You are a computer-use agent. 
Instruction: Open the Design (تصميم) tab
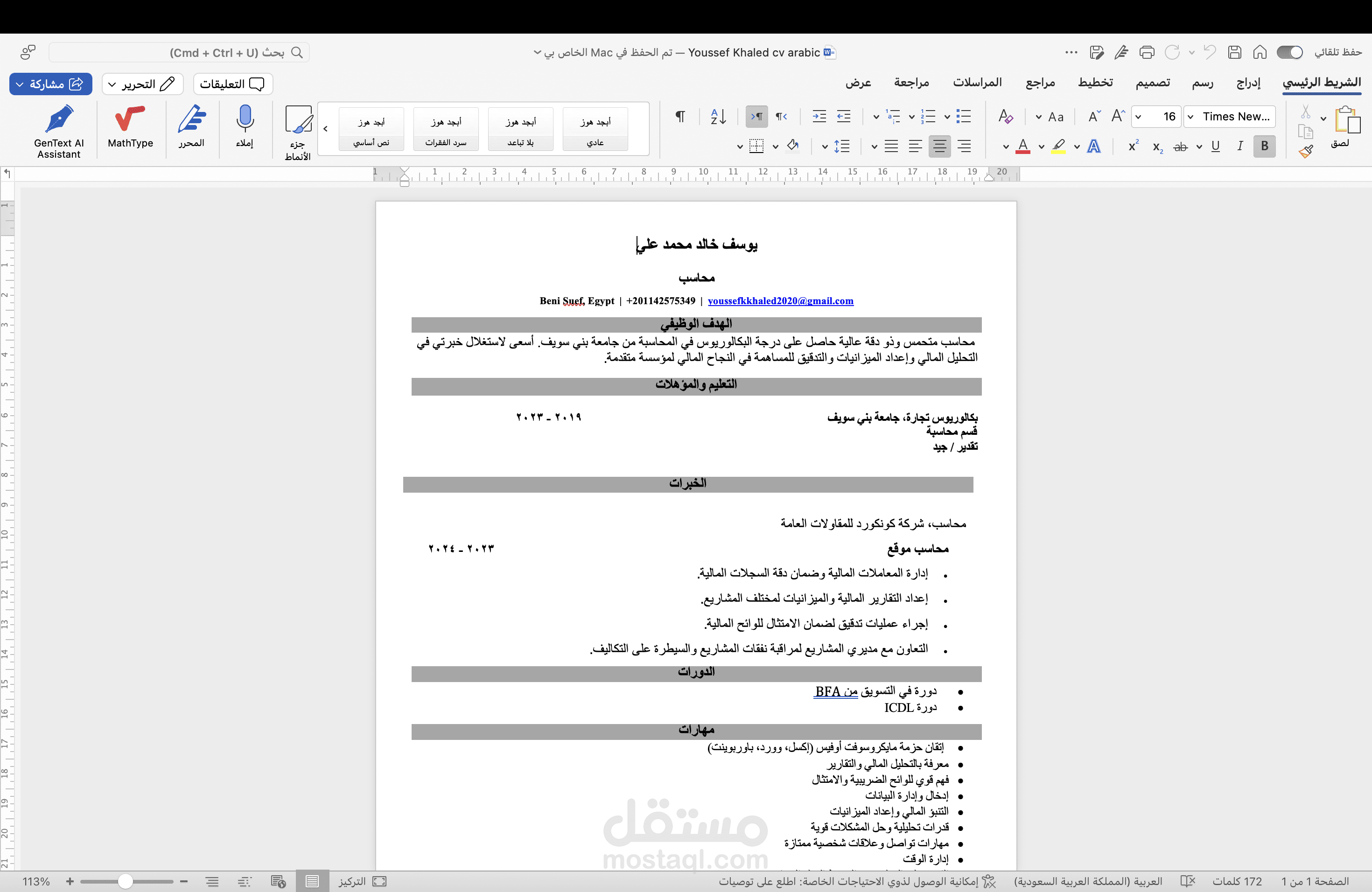(x=1153, y=83)
